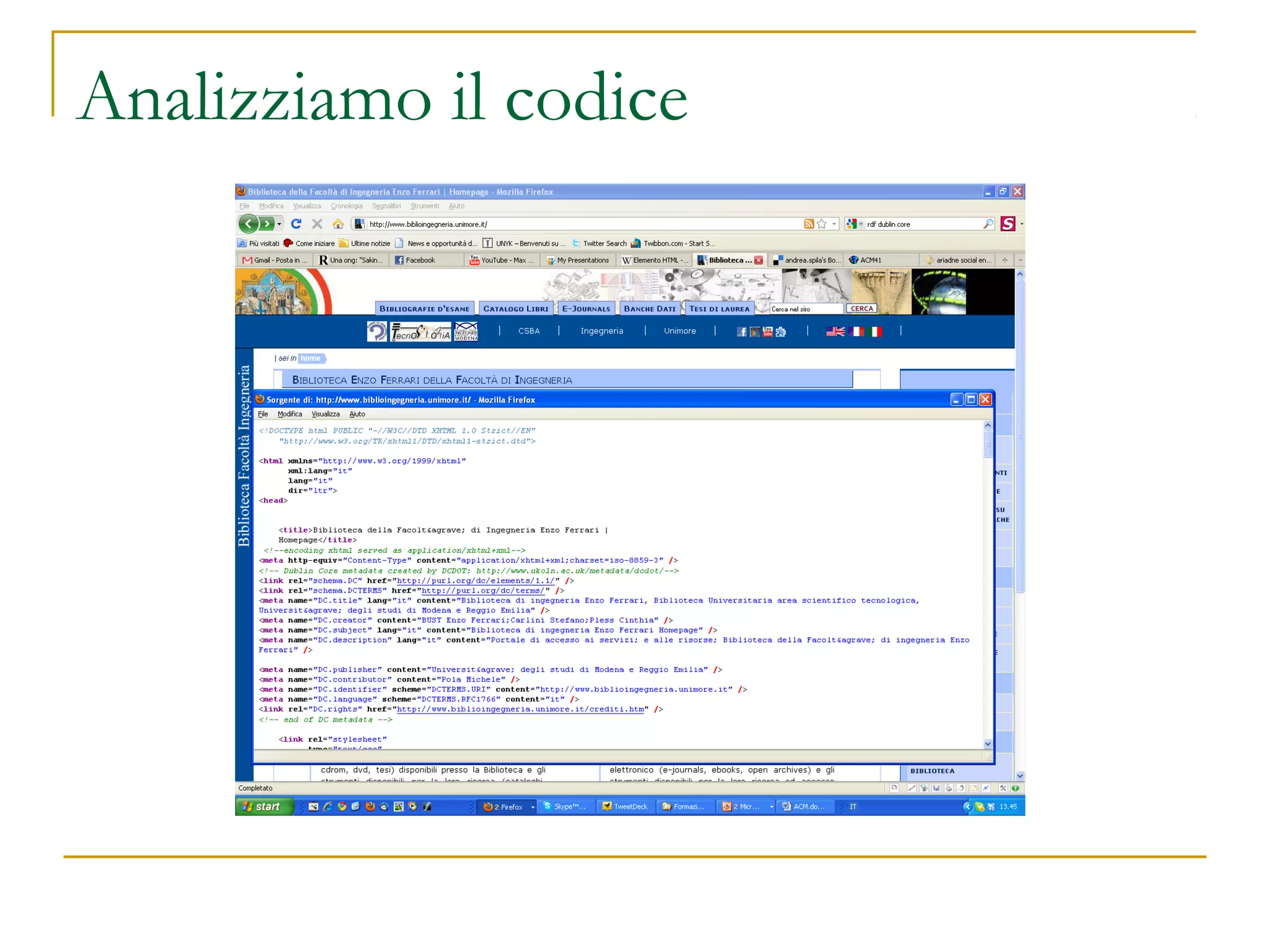Screen dimensions: 1270x952
Task: Click the Cerca nel sito field
Action: (x=806, y=309)
